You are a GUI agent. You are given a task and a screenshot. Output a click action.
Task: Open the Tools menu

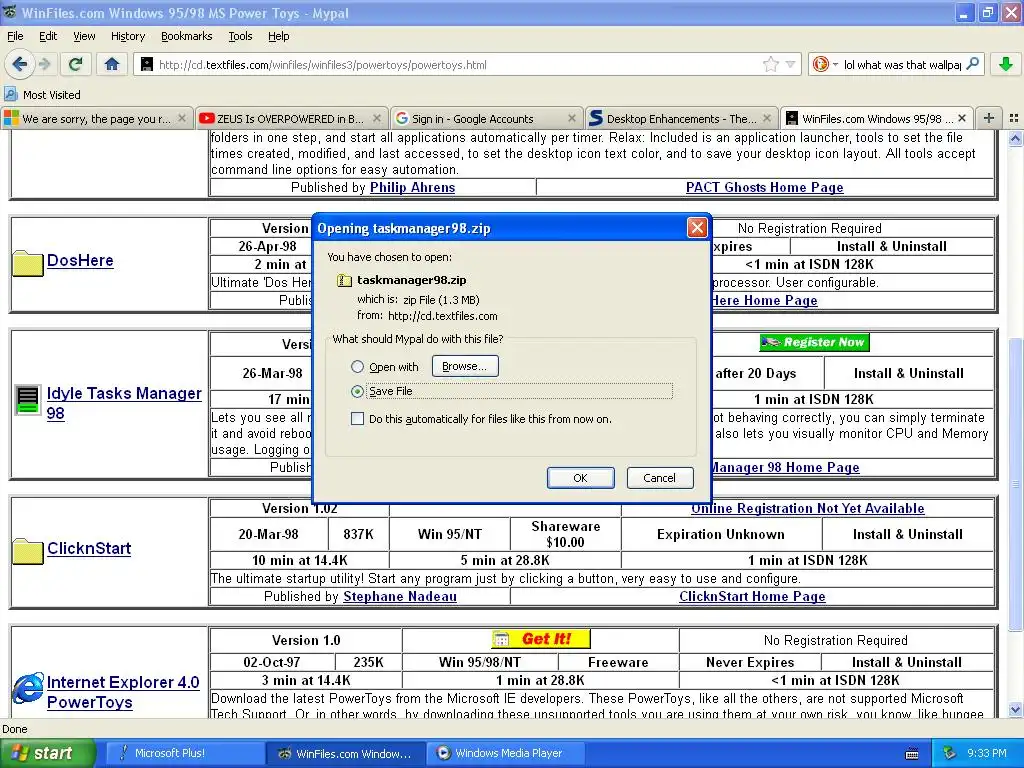[x=240, y=36]
